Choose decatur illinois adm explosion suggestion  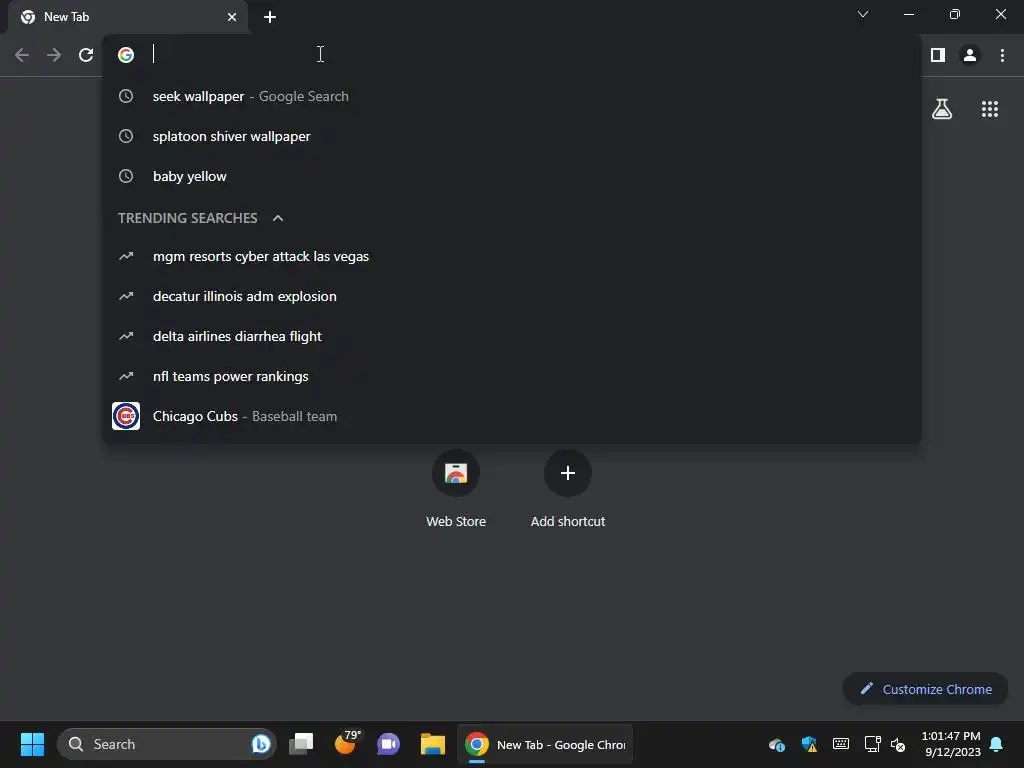click(x=512, y=296)
